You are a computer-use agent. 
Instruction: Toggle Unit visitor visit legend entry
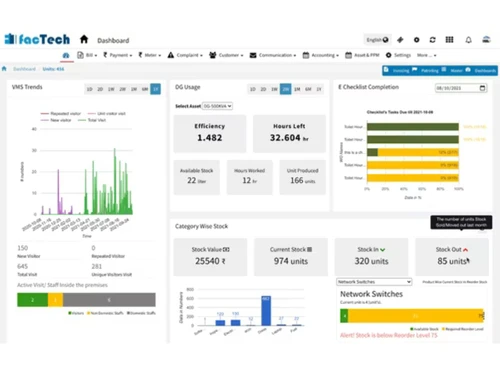click(107, 114)
